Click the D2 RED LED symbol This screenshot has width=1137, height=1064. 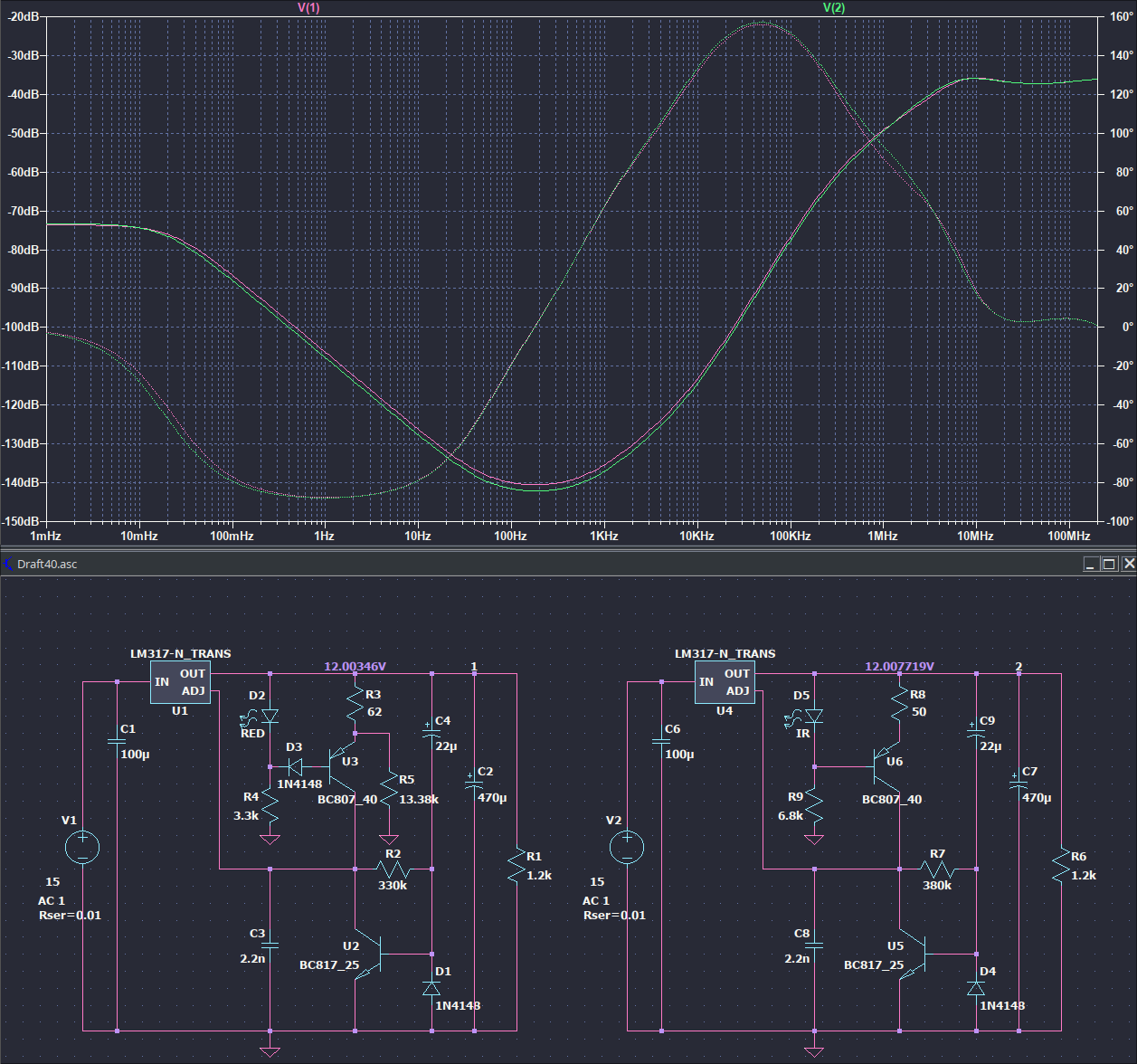268,717
